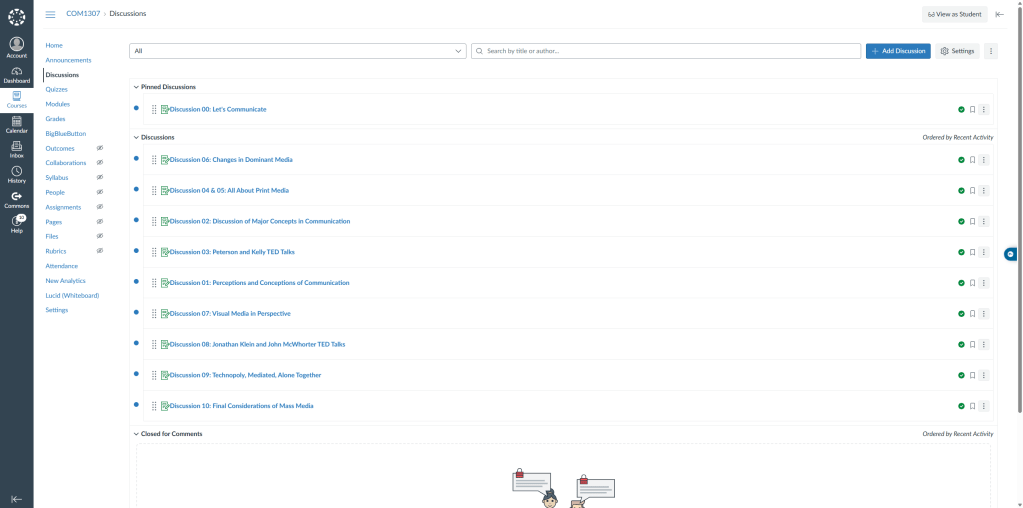Open History in the global navigation
This screenshot has height=508, width=1023.
pyautogui.click(x=16, y=174)
